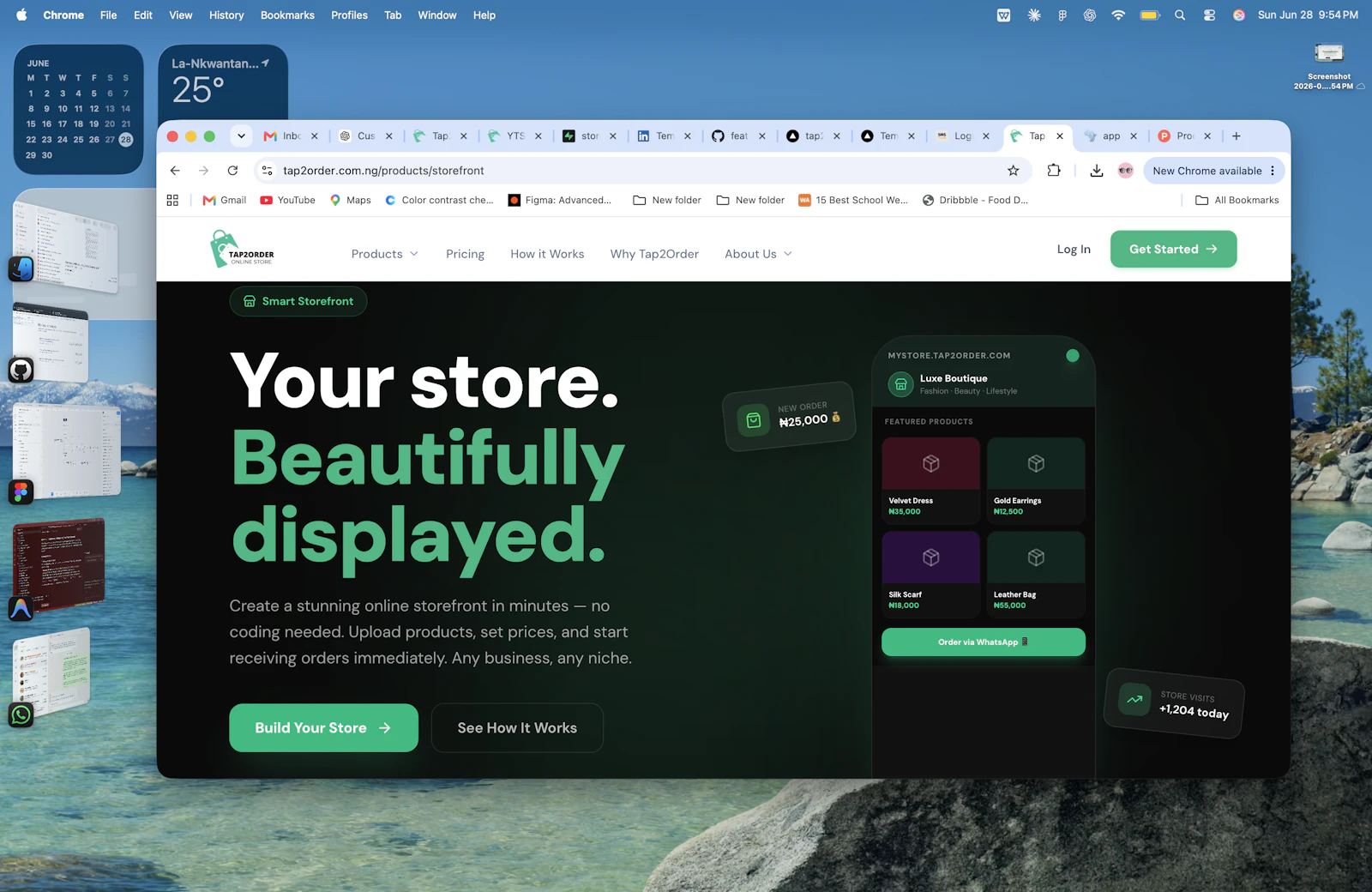
Task: Open the Figma: Advanced bookmark
Action: [560, 200]
